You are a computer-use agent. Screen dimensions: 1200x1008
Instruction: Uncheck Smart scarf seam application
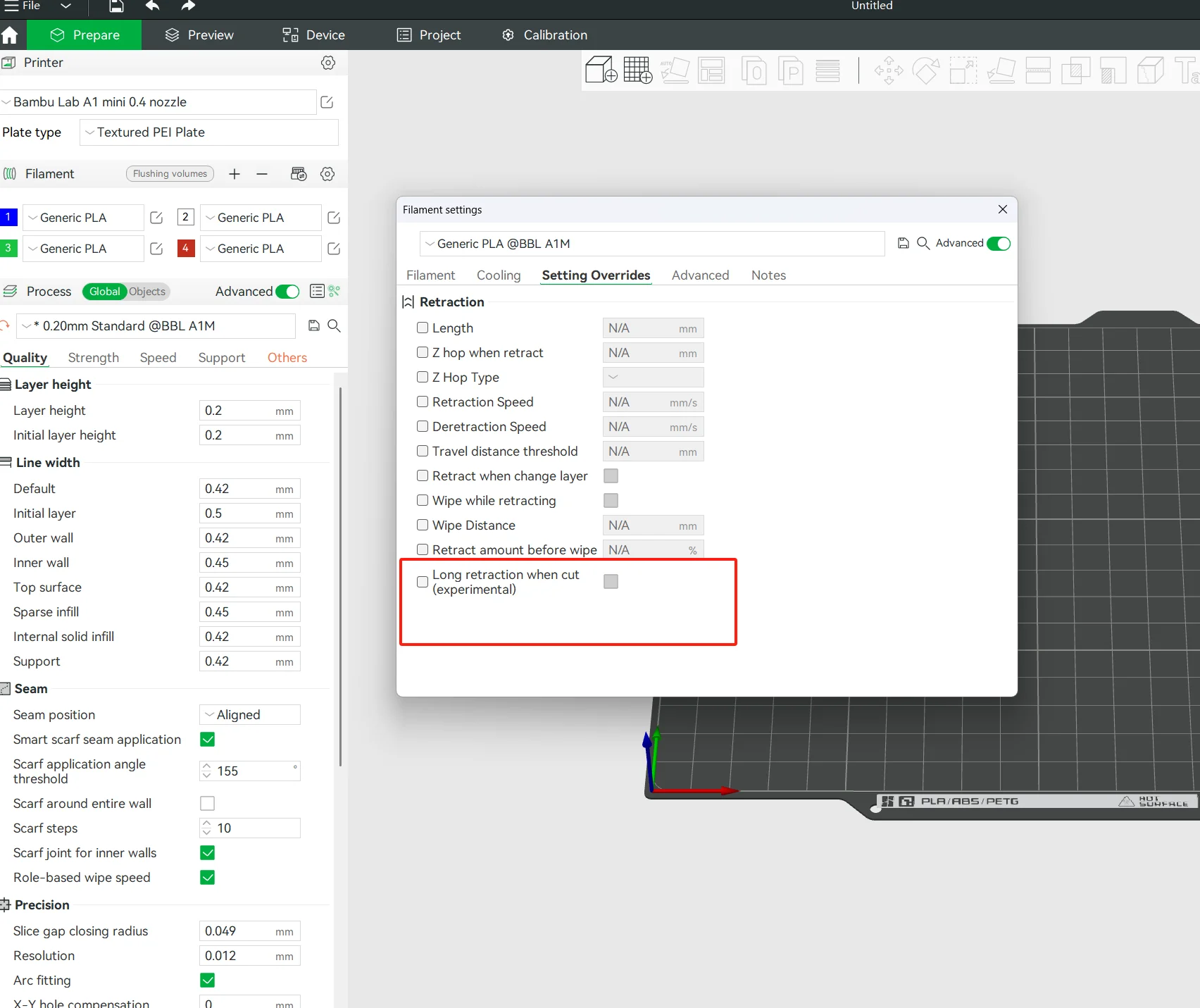point(208,740)
